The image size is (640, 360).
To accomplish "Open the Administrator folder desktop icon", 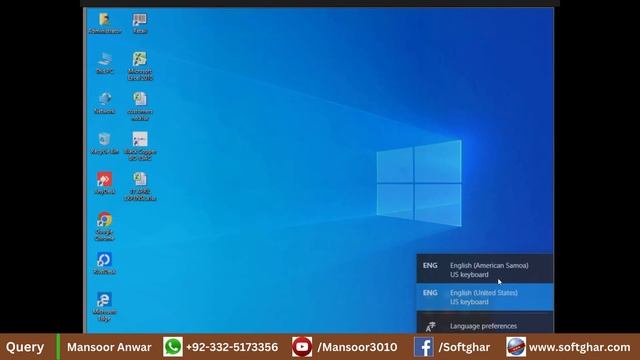I will [104, 23].
